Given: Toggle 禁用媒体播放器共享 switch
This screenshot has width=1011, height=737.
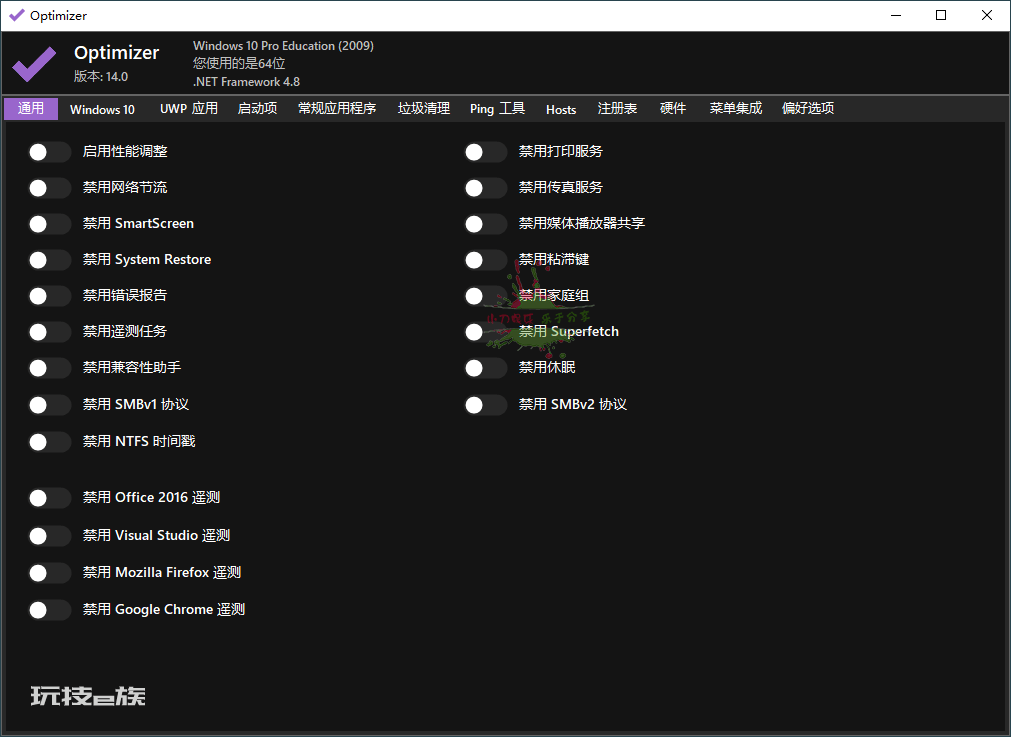Looking at the screenshot, I should pos(486,224).
